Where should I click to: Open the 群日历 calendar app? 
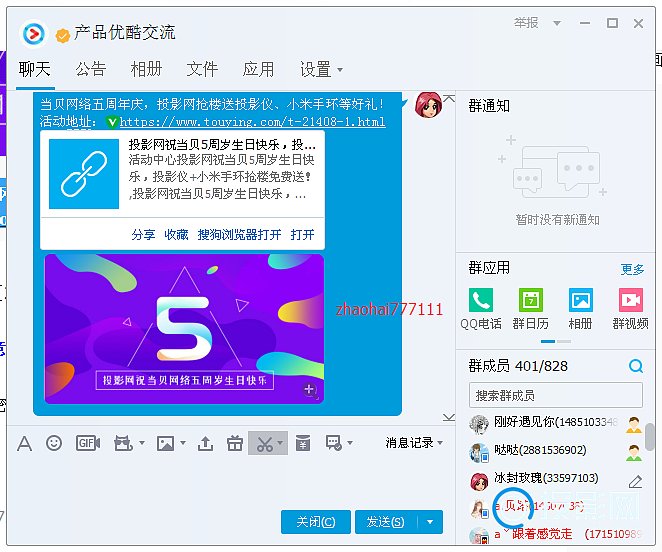(x=531, y=299)
